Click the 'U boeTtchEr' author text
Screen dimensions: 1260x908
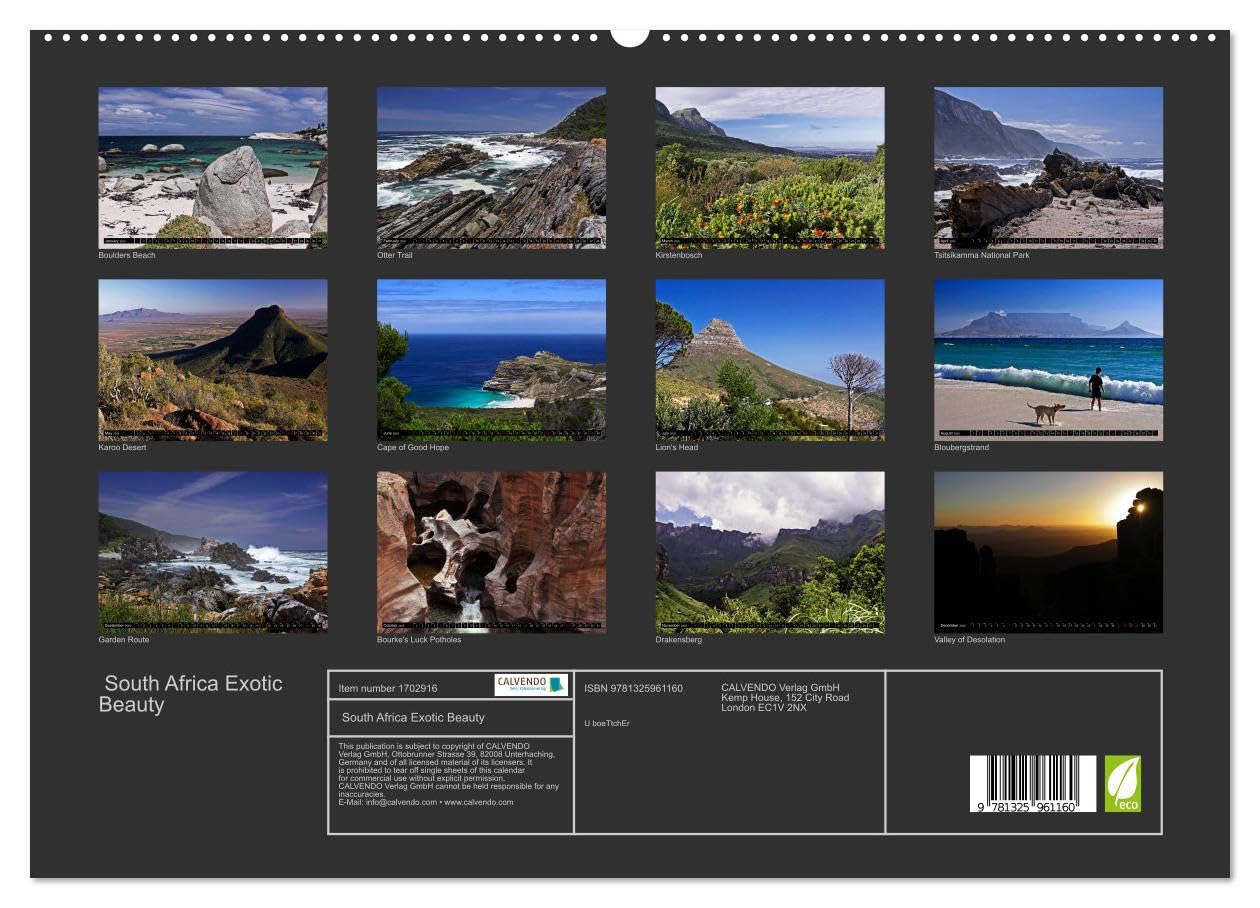(607, 723)
